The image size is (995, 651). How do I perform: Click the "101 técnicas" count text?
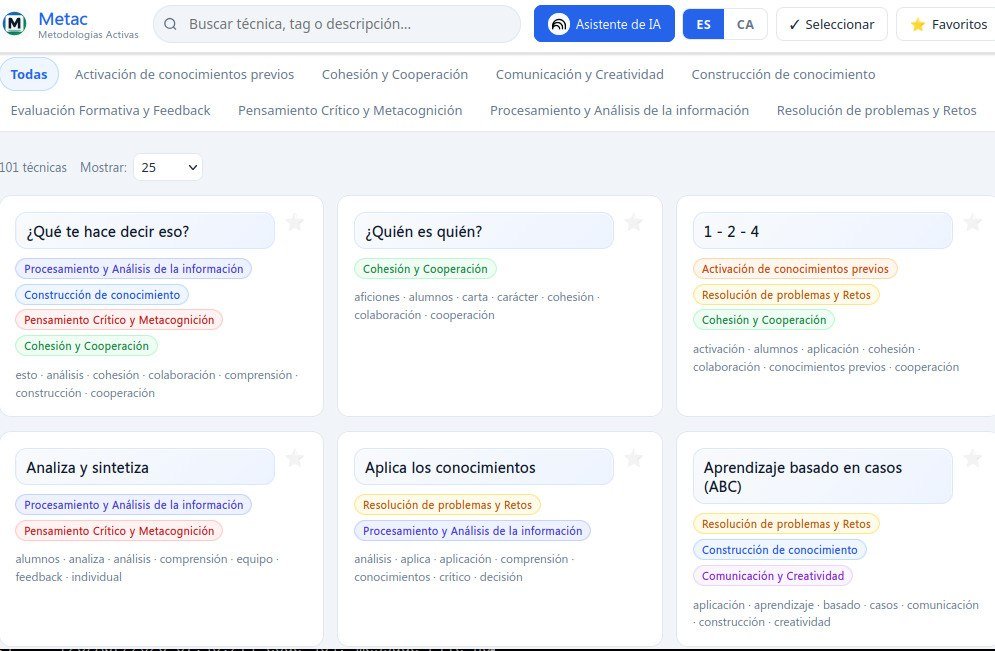[x=33, y=168]
